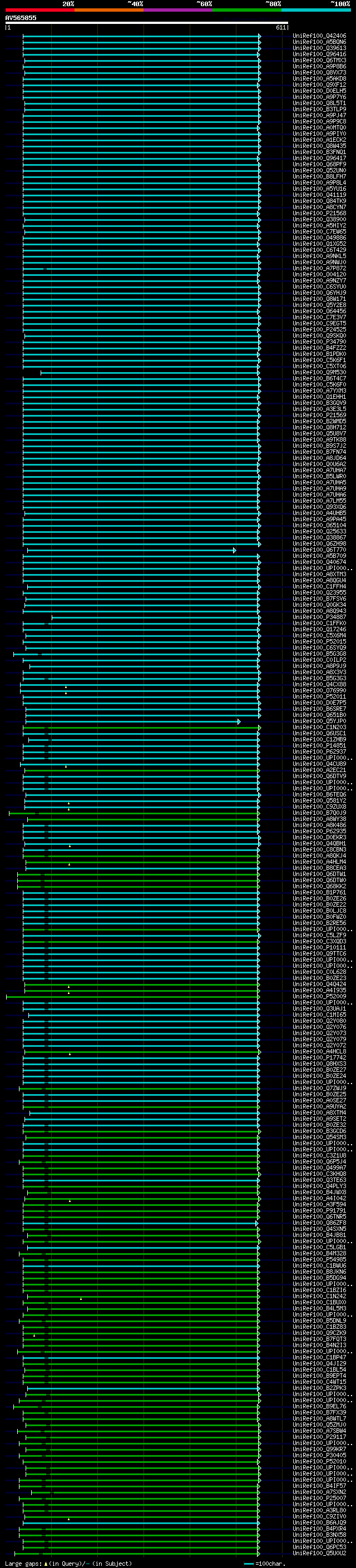Select hit label UniRef100_A1ECK2

pyautogui.click(x=319, y=140)
